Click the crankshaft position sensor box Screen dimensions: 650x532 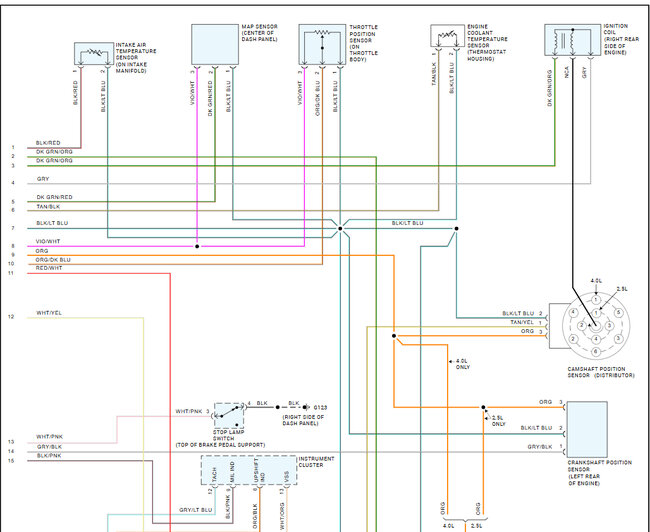pos(587,429)
